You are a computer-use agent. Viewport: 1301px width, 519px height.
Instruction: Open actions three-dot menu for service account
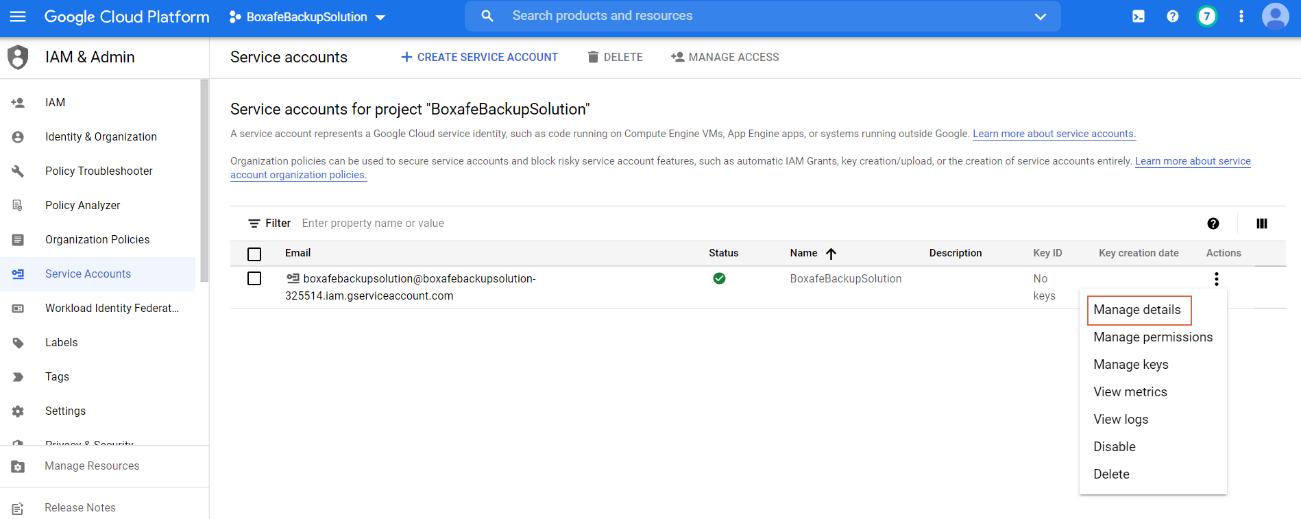pos(1216,280)
